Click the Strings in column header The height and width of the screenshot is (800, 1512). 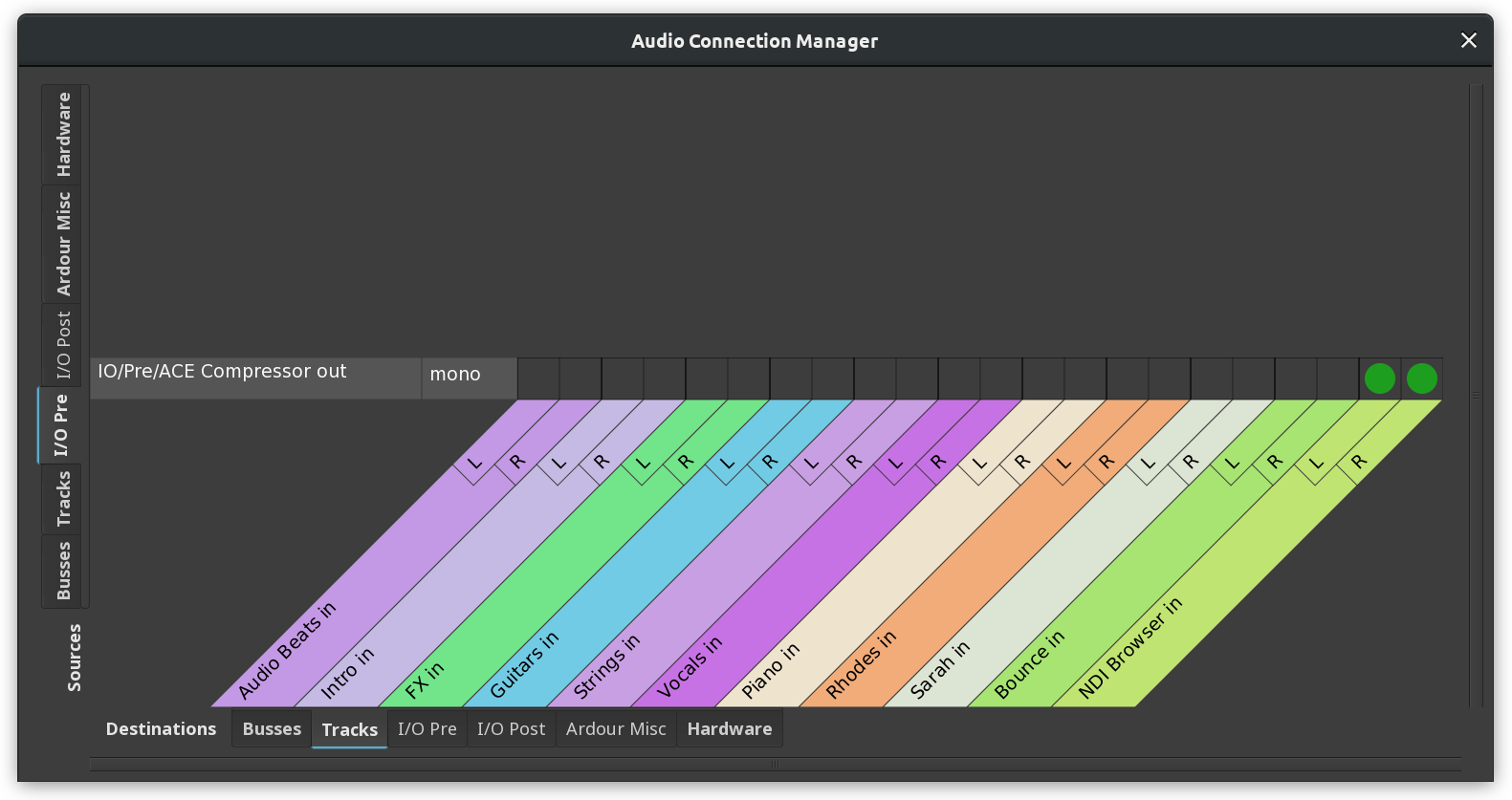pyautogui.click(x=606, y=667)
